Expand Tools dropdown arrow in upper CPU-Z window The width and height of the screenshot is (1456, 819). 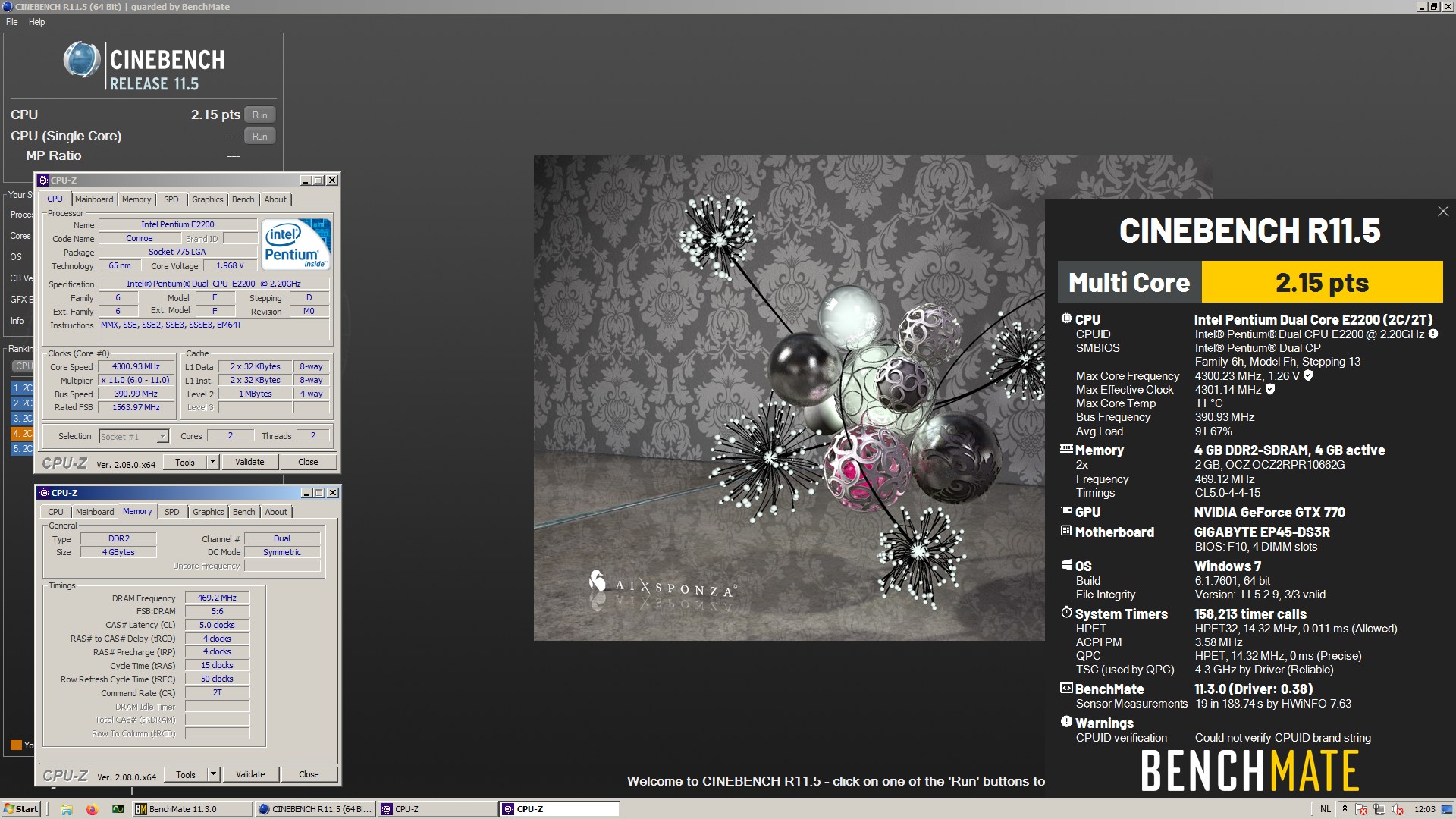[212, 462]
